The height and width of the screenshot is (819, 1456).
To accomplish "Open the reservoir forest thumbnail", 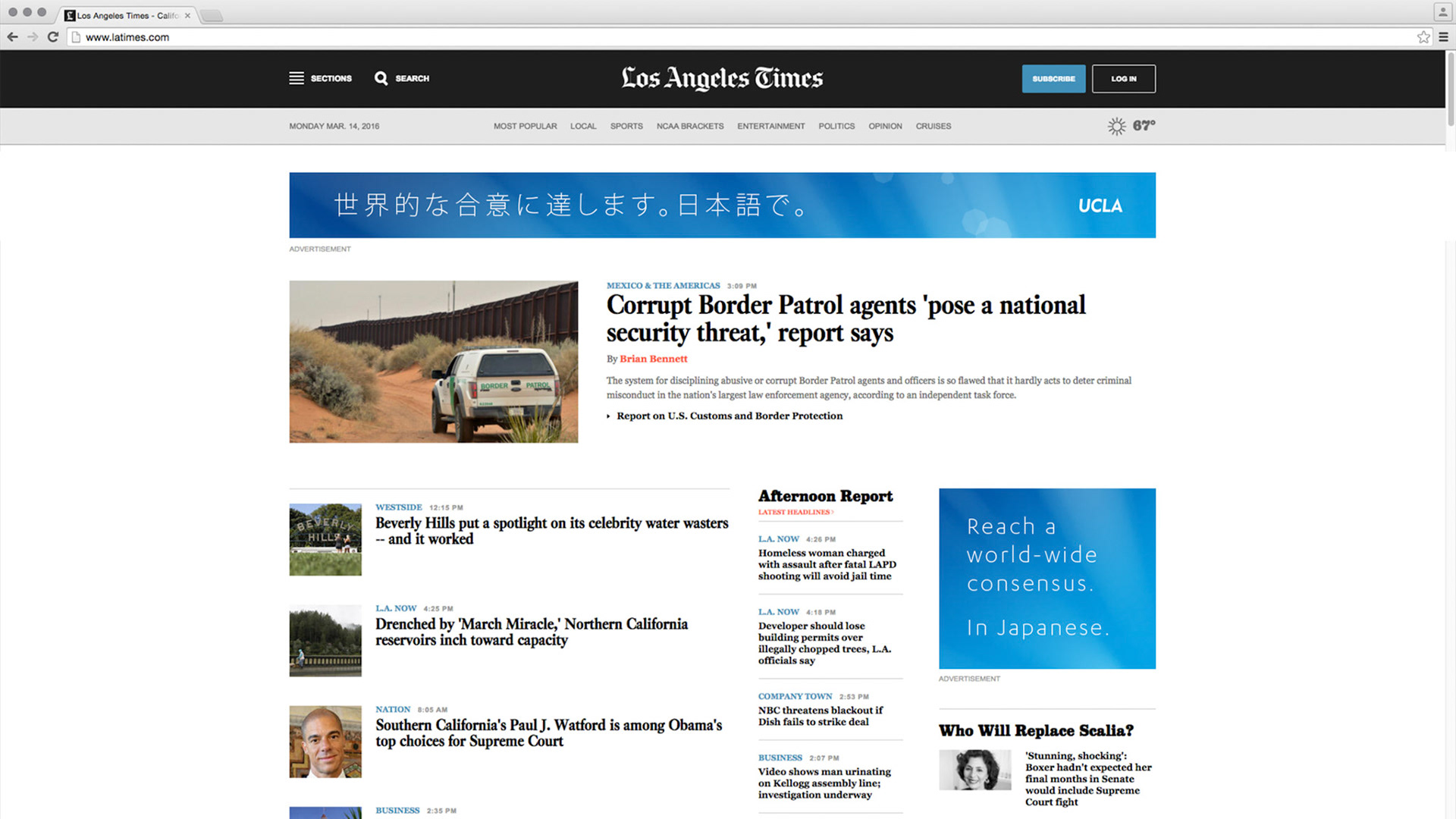I will 325,640.
